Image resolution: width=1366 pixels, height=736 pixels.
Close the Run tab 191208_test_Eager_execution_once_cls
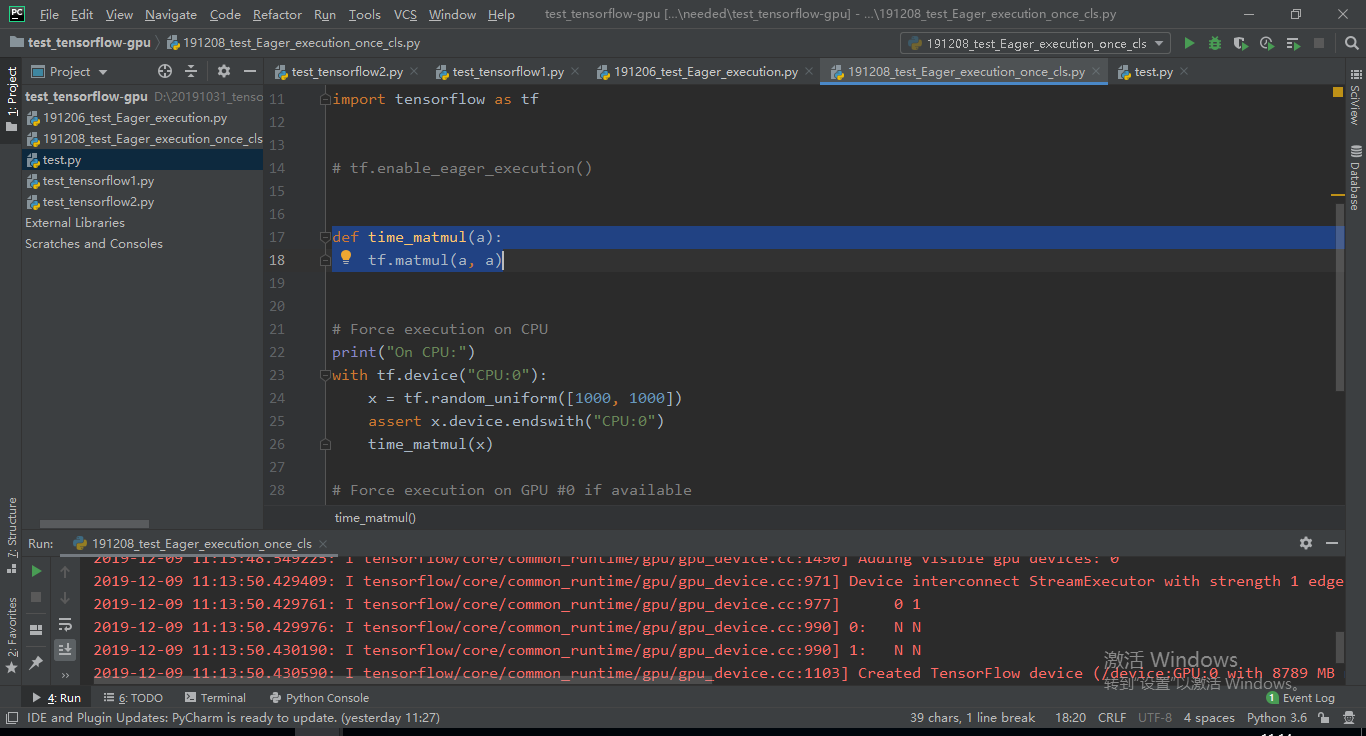pyautogui.click(x=324, y=544)
